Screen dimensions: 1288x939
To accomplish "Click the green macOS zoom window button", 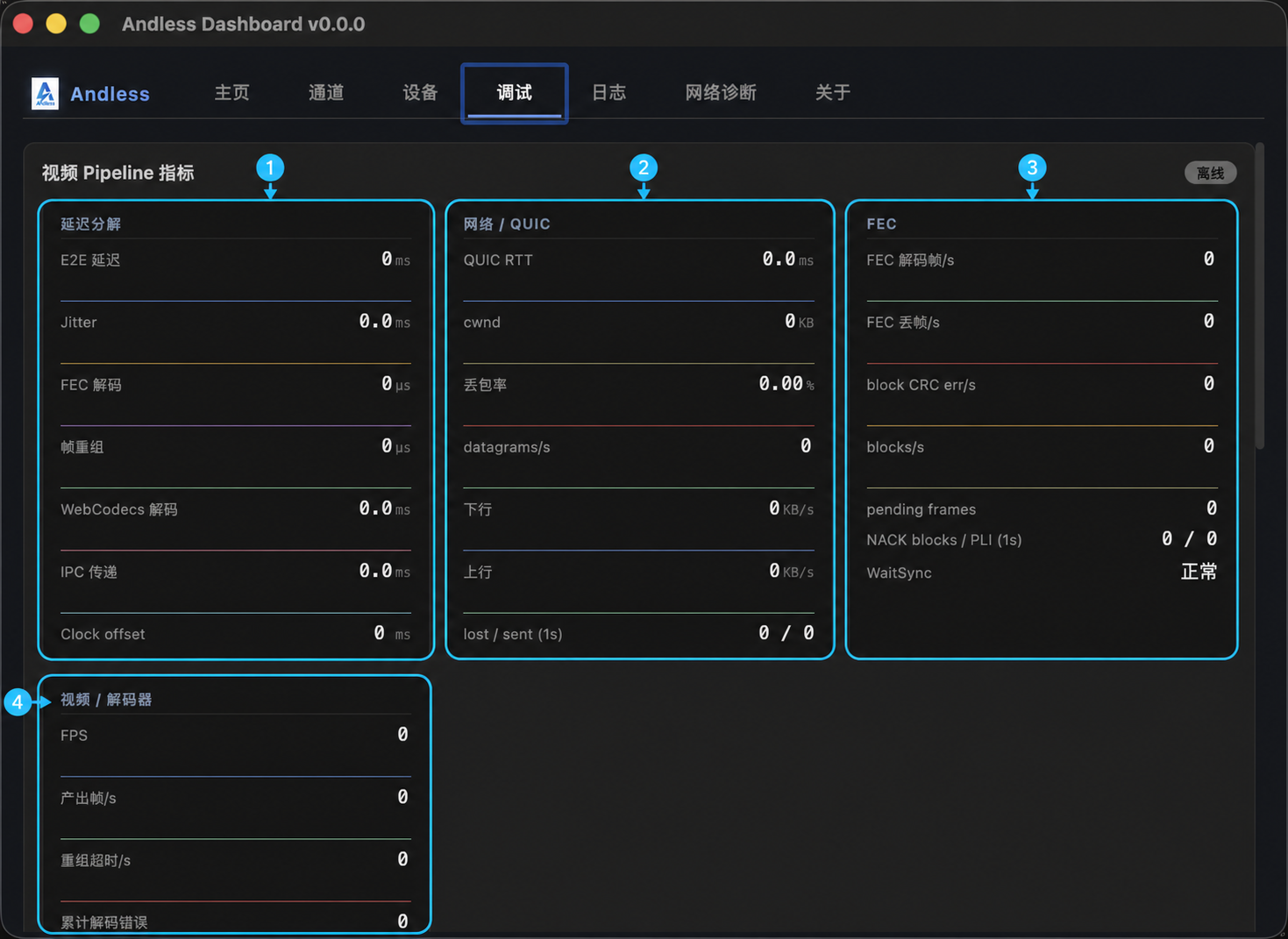I will [89, 24].
